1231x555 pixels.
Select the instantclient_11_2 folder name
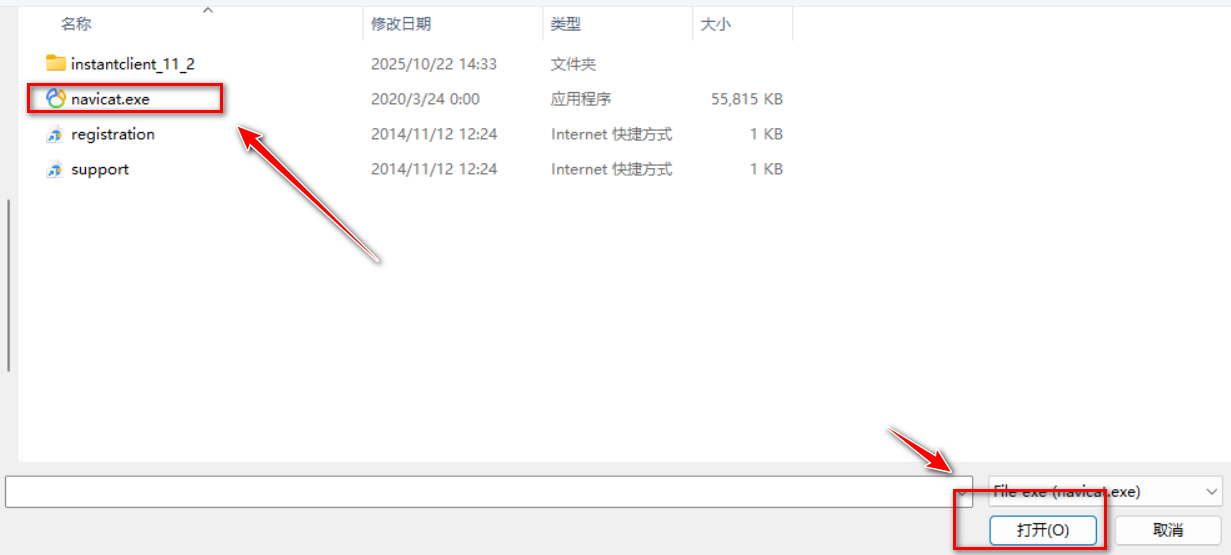(133, 64)
